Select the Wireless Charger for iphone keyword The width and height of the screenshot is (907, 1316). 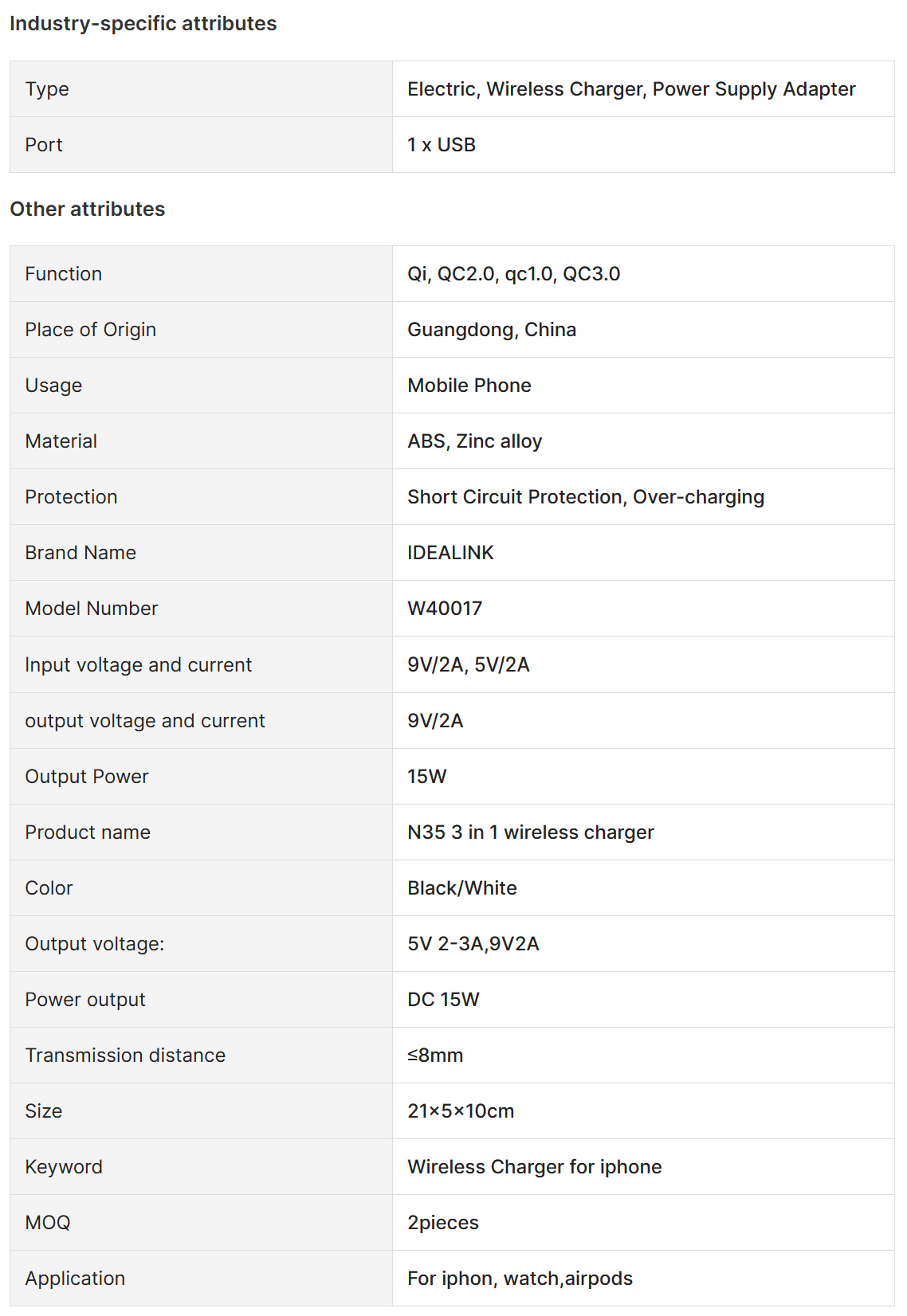click(535, 1167)
